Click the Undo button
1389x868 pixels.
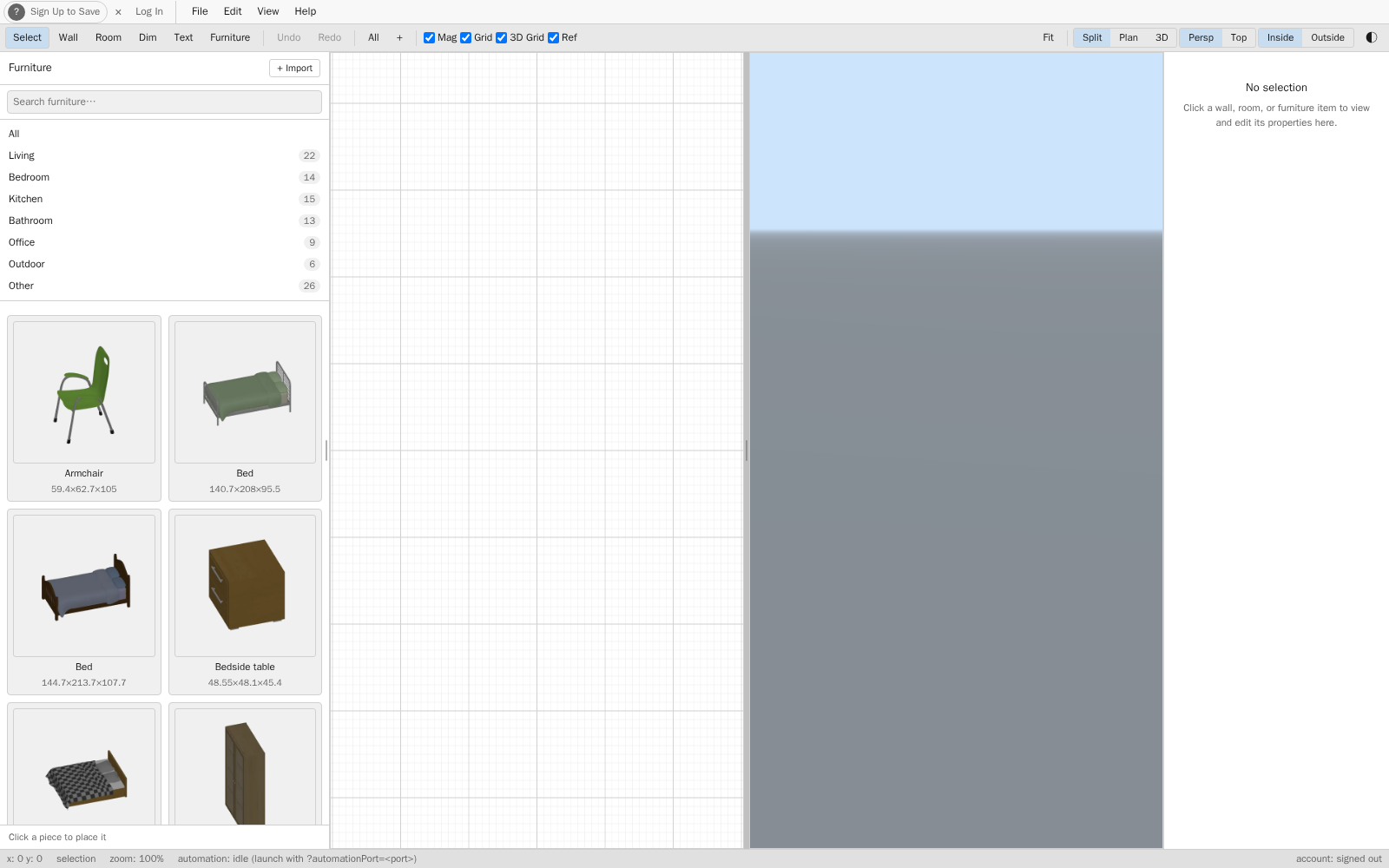coord(289,37)
